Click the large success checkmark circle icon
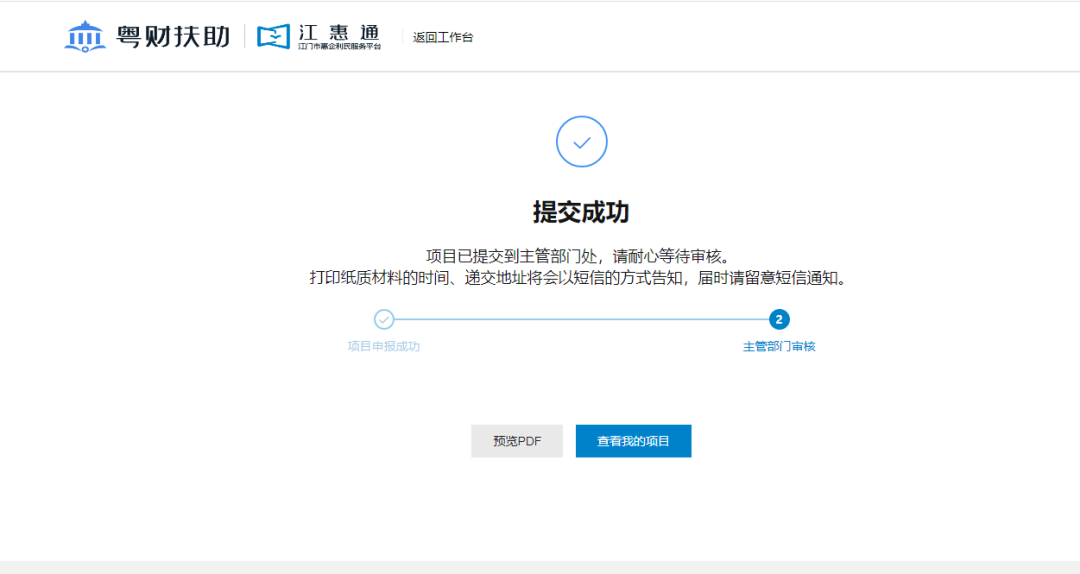The height and width of the screenshot is (574, 1080). pyautogui.click(x=581, y=141)
